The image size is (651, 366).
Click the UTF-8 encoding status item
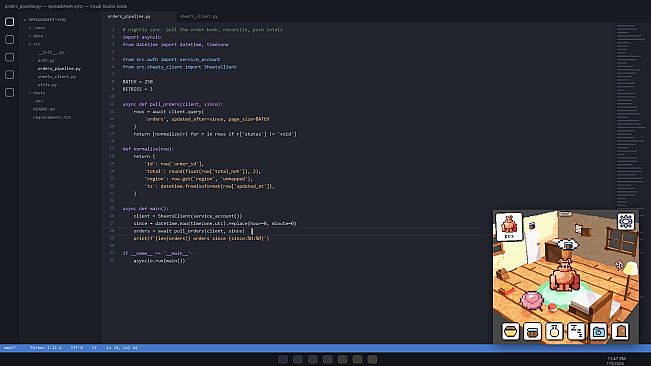[77, 348]
